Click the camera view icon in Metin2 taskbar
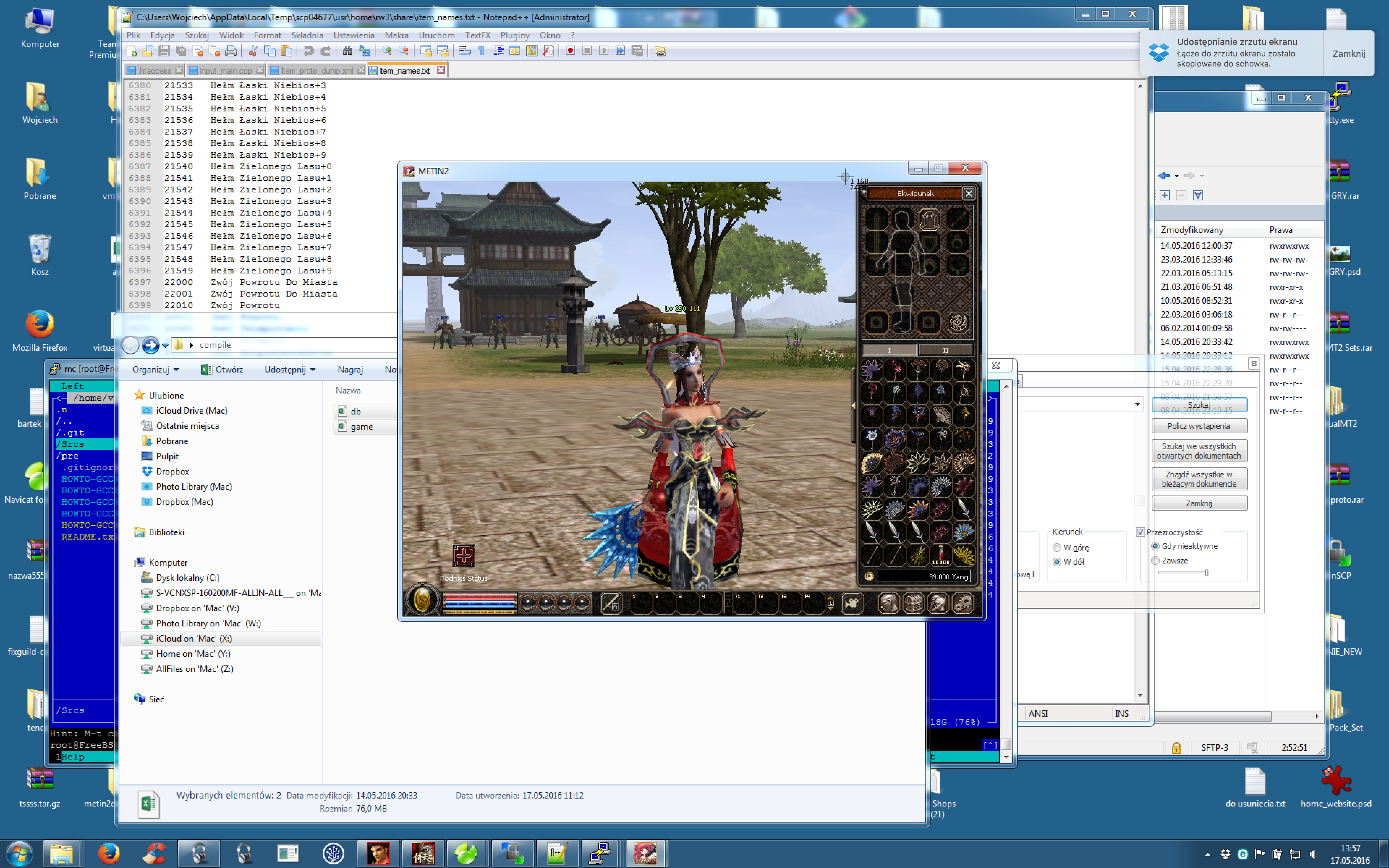1389x868 pixels. coord(852,603)
